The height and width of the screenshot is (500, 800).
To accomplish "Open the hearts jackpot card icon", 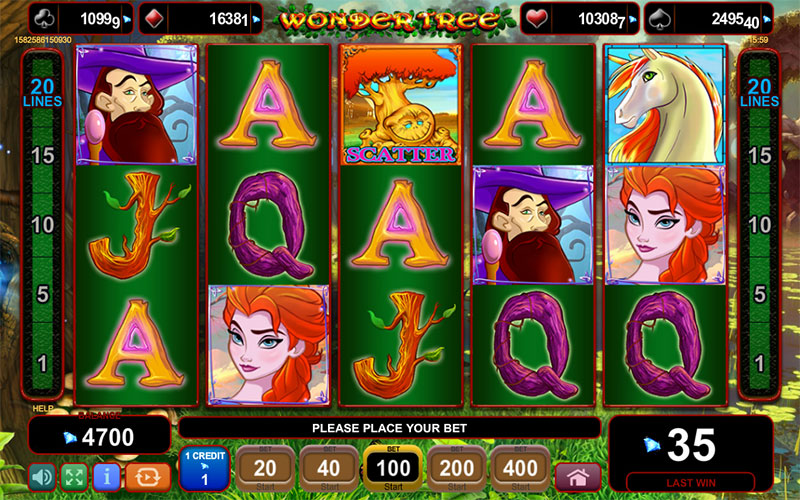I will click(536, 19).
